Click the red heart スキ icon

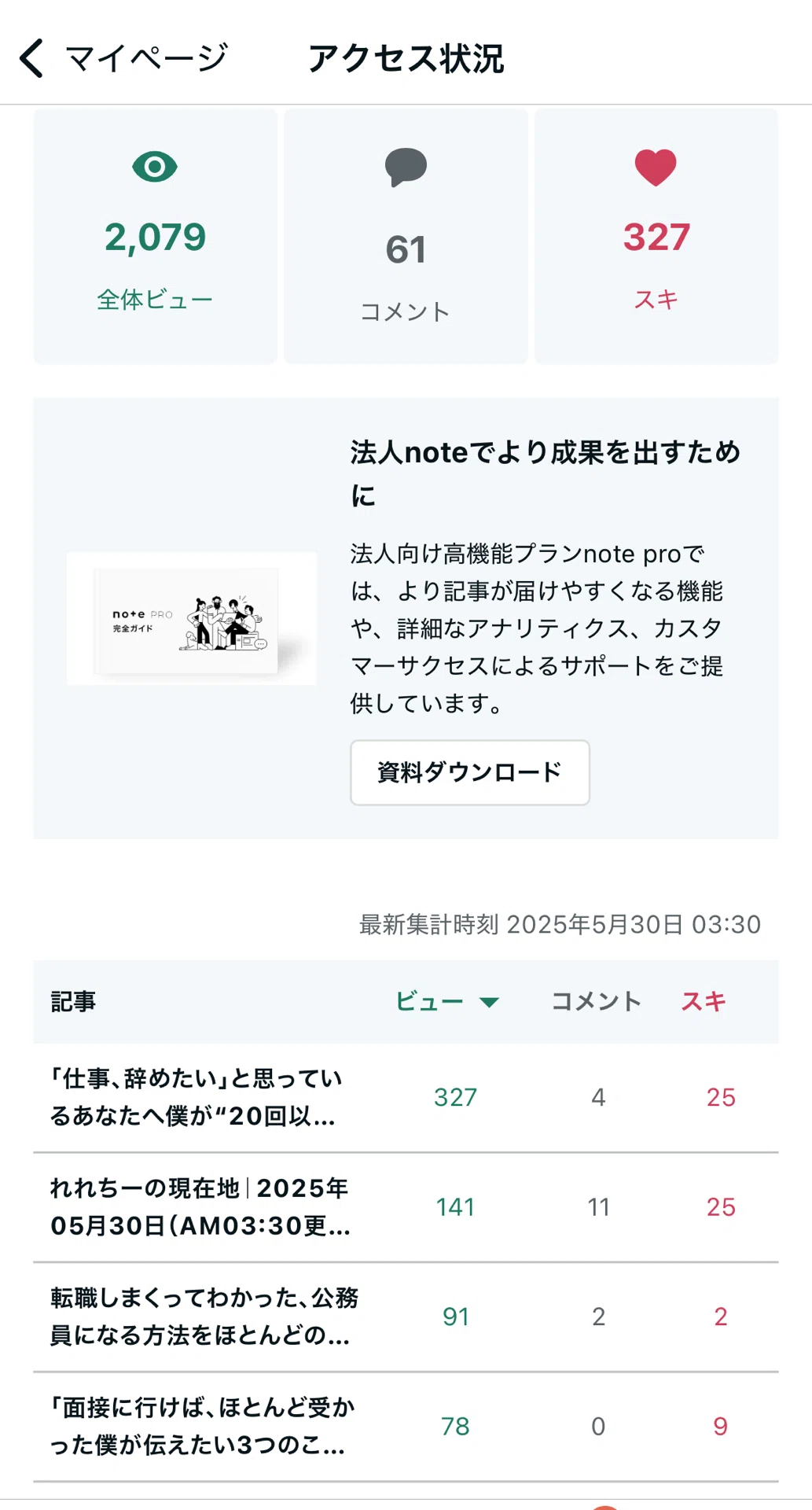pyautogui.click(x=656, y=168)
